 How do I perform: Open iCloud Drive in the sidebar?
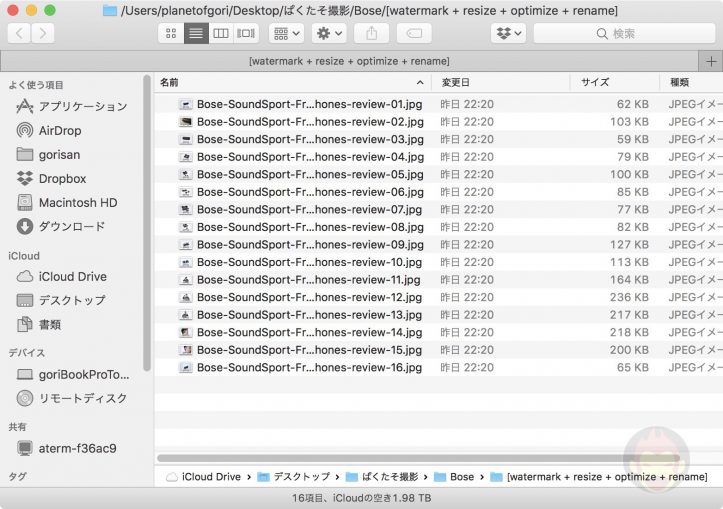point(62,276)
